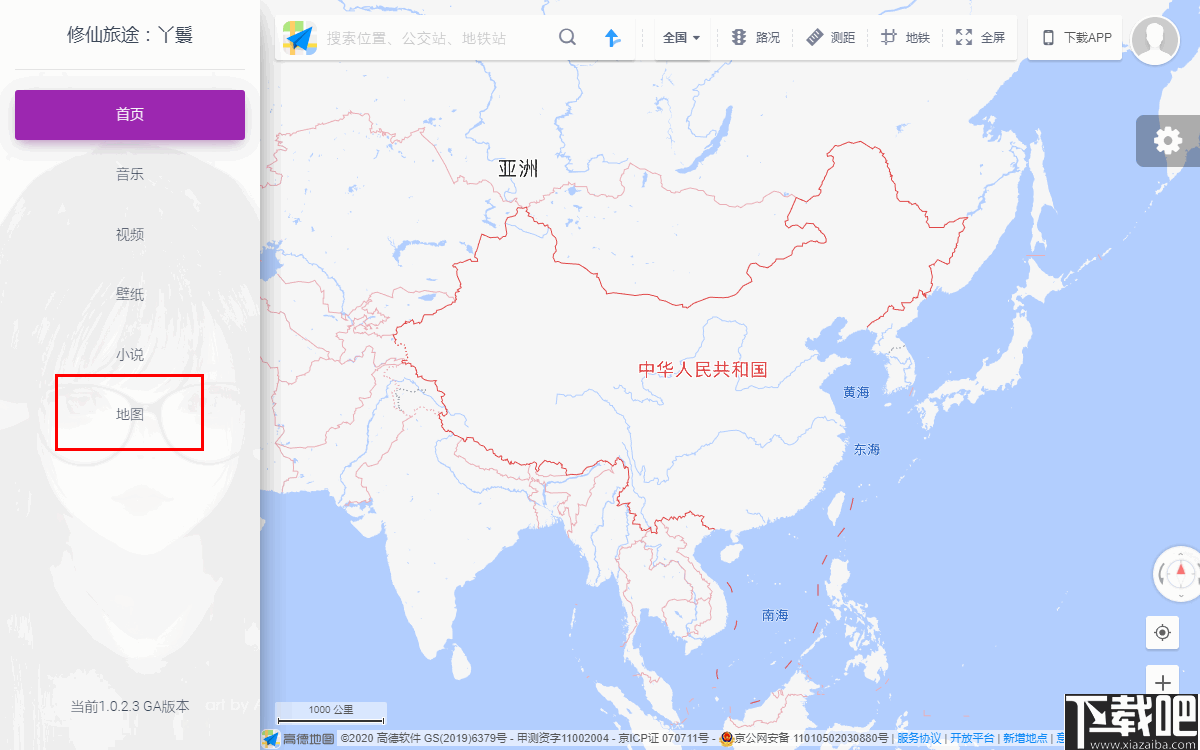The height and width of the screenshot is (750, 1200).
Task: Click the 开放平台 link
Action: point(972,738)
